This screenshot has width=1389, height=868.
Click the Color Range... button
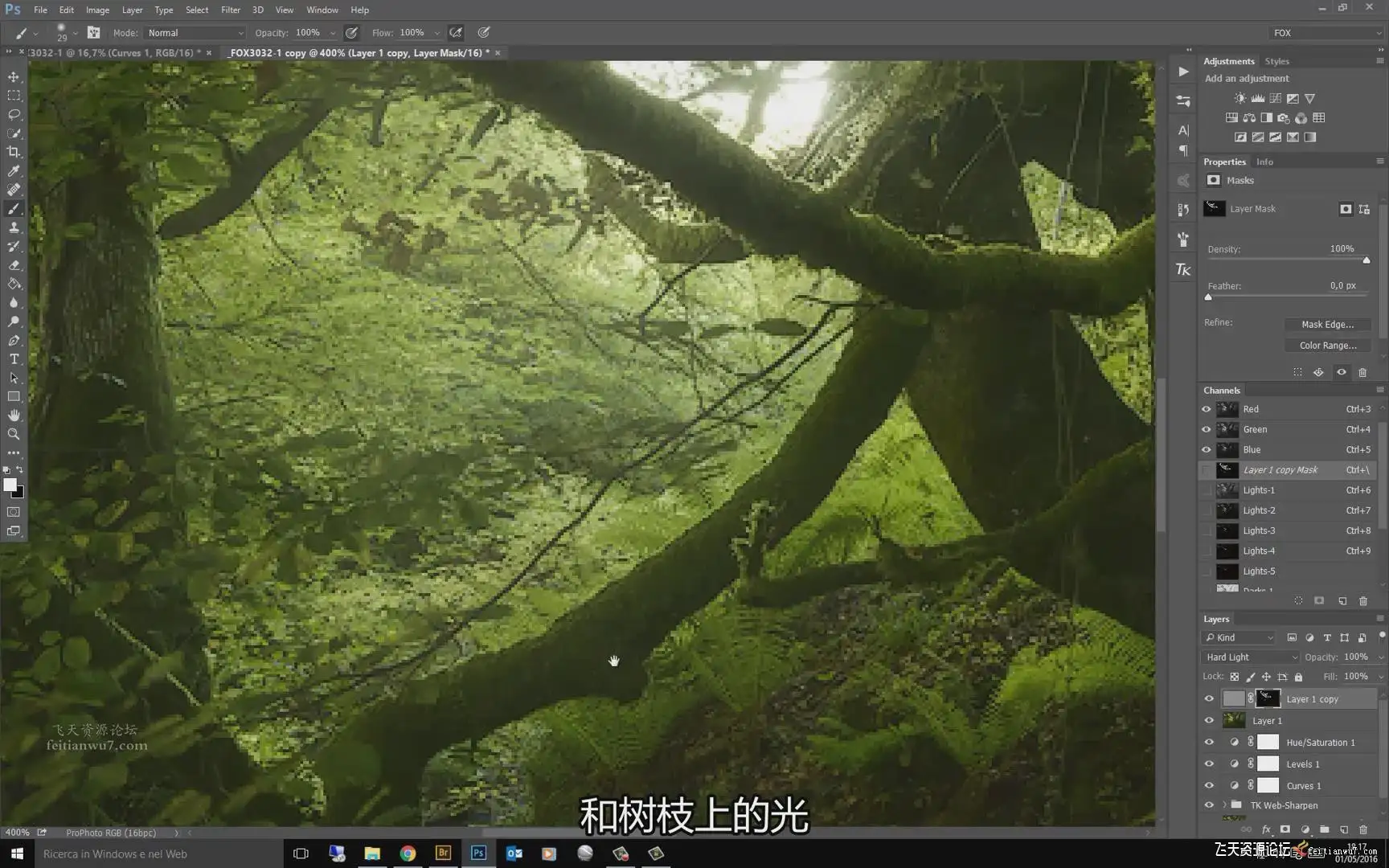1327,346
